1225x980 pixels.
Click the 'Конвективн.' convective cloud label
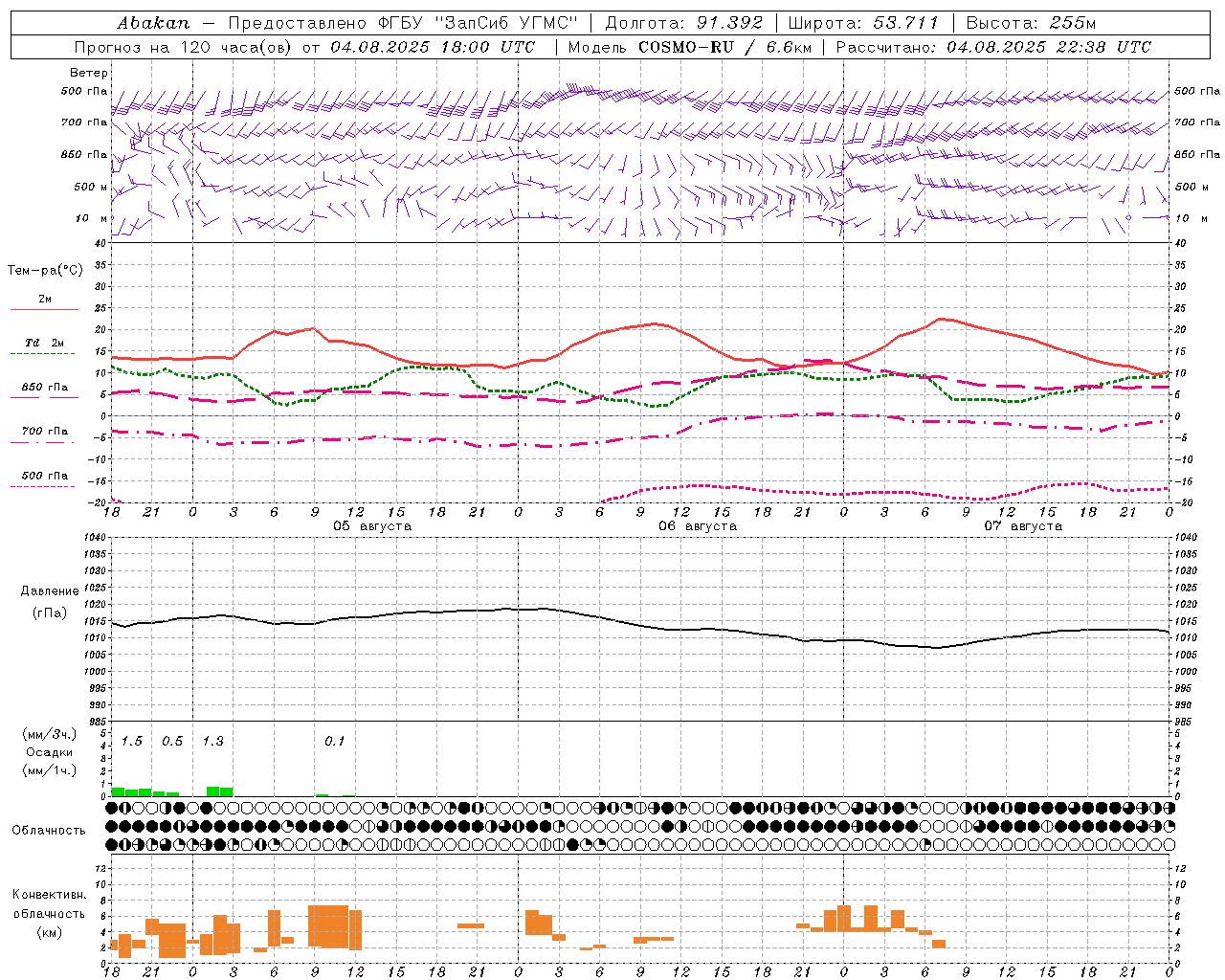pyautogui.click(x=49, y=895)
